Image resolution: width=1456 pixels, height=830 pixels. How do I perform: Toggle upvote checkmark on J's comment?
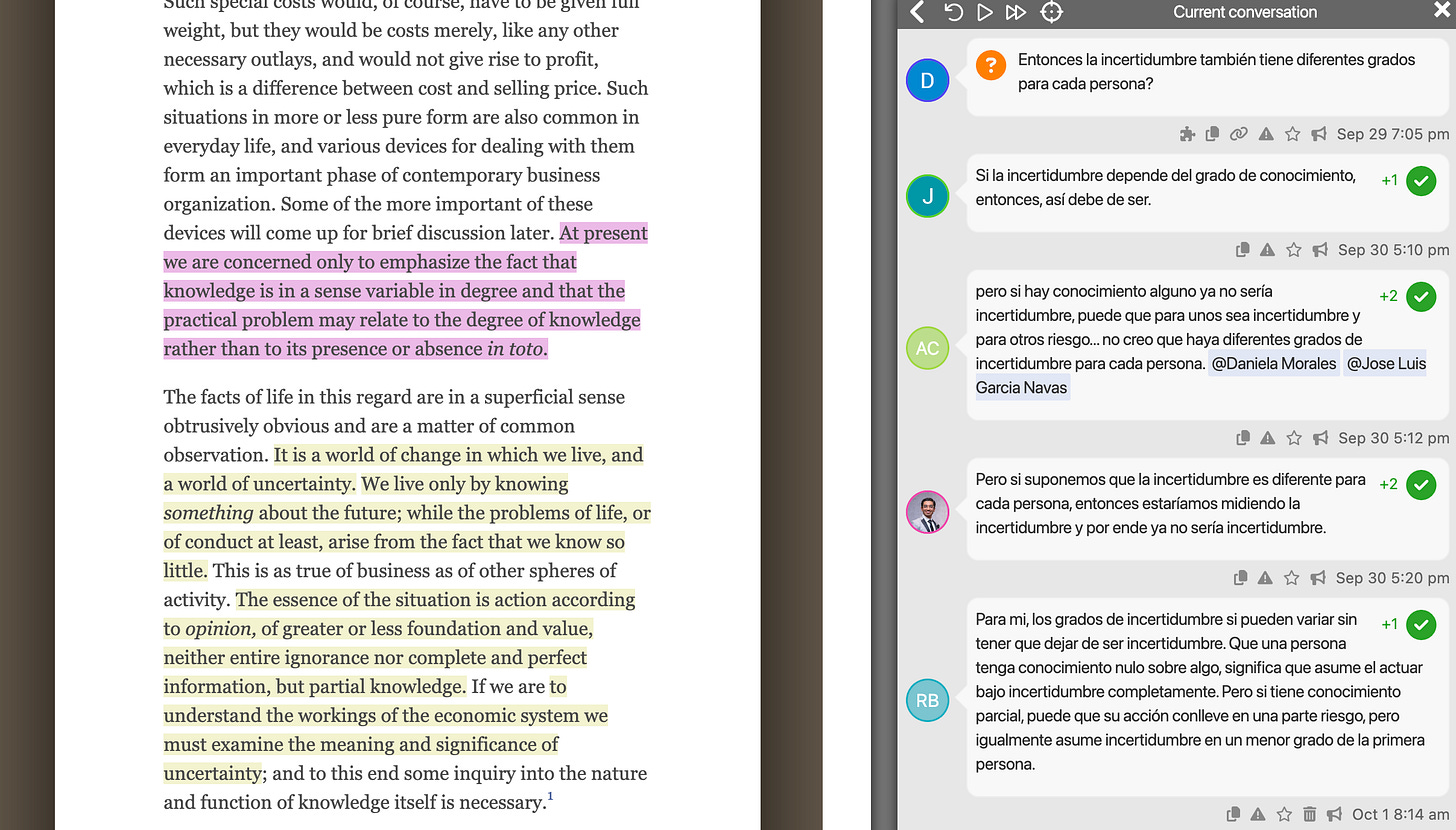[1421, 181]
